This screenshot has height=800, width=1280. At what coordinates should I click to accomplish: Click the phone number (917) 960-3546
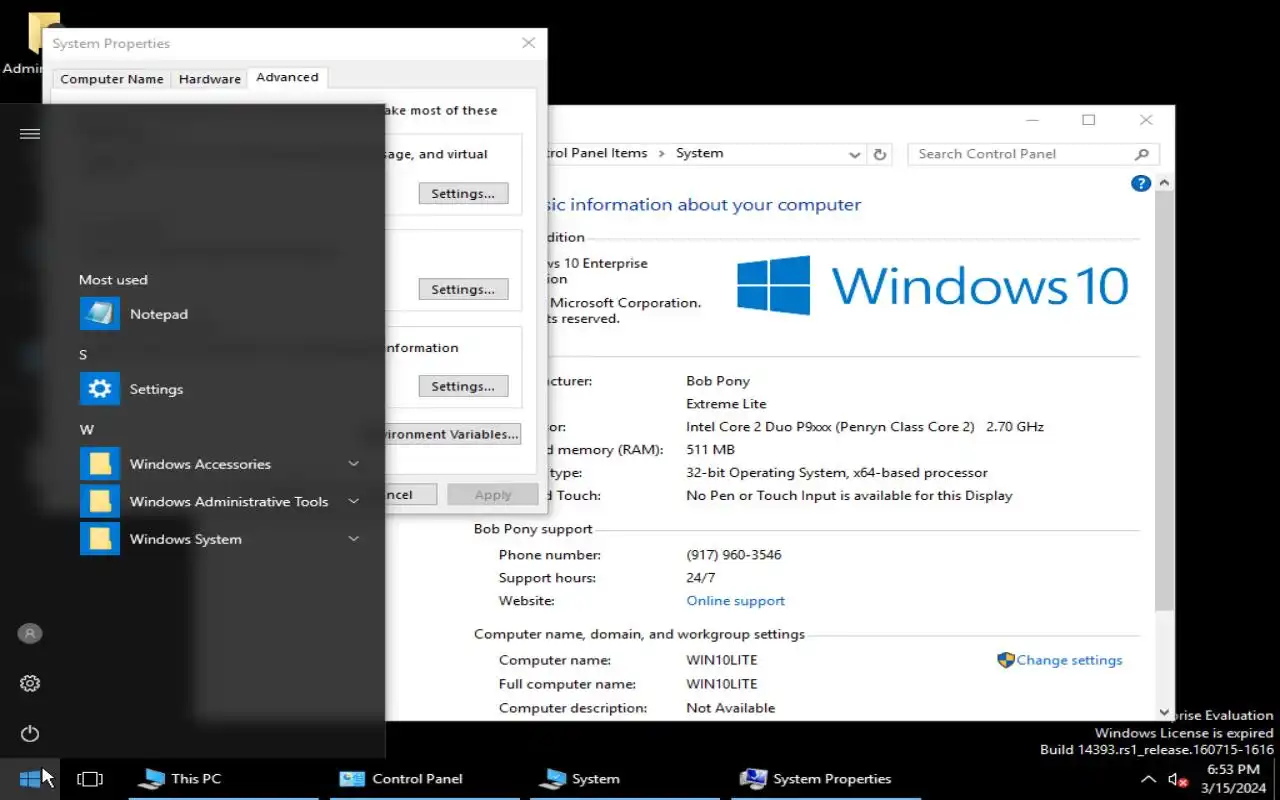(x=734, y=555)
